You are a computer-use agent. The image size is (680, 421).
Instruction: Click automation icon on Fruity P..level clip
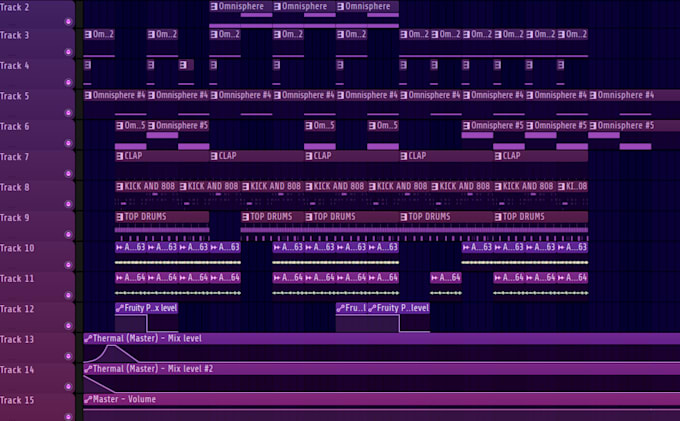(x=372, y=308)
